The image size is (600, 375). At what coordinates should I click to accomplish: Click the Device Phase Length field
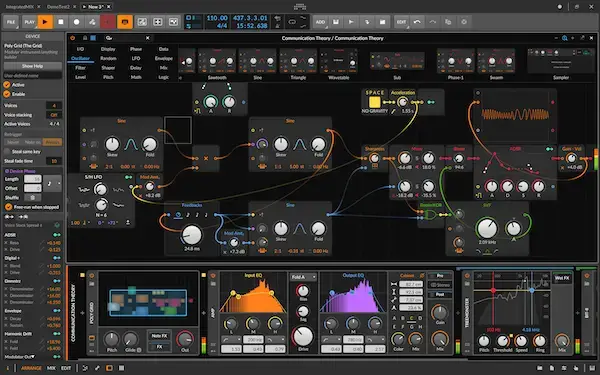coord(33,179)
